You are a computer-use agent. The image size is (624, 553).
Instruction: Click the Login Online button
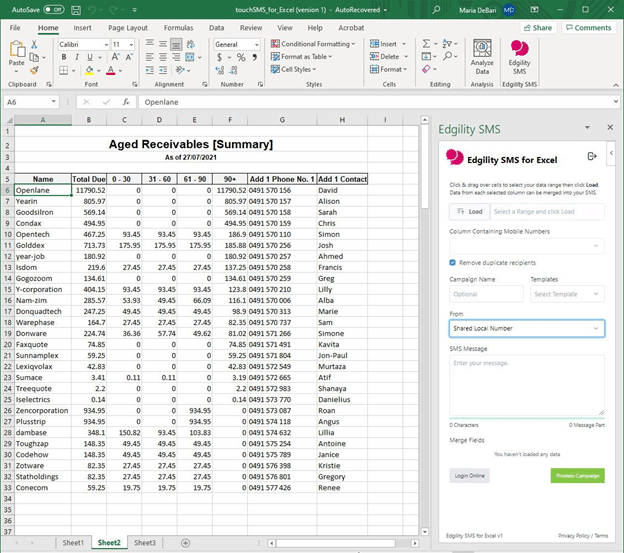469,475
